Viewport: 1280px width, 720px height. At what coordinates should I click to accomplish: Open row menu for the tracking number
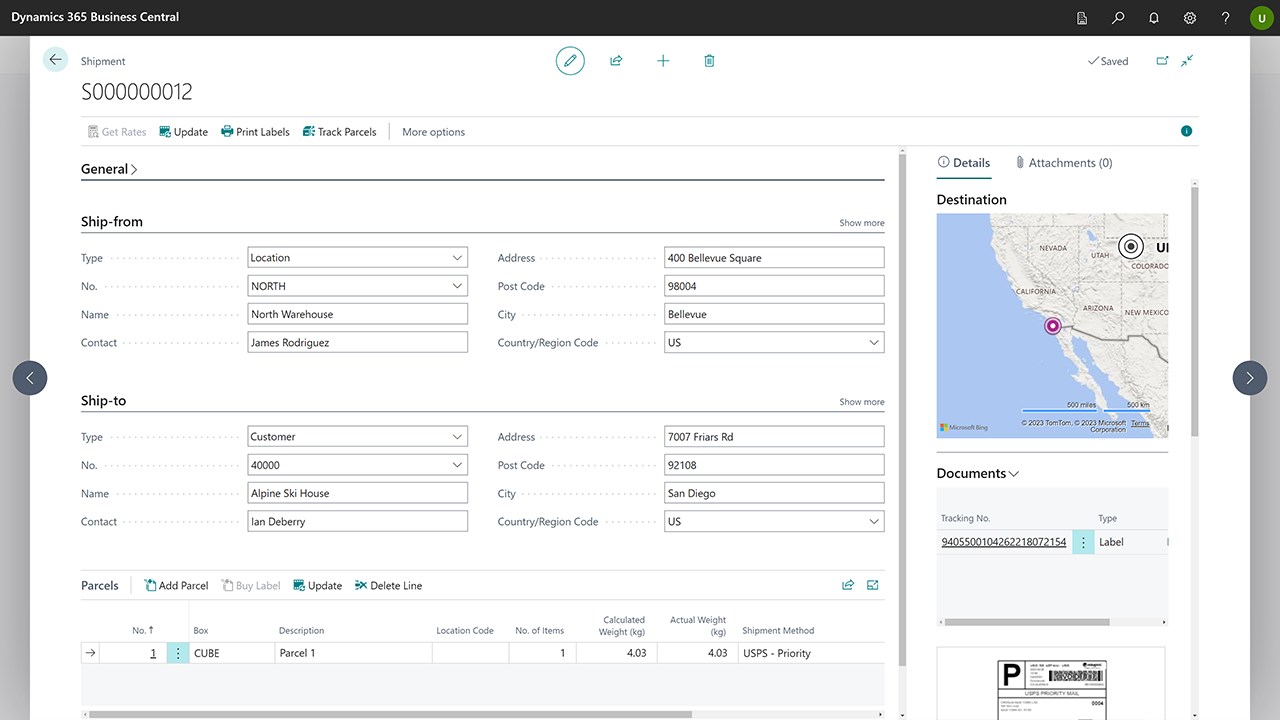pyautogui.click(x=1083, y=542)
